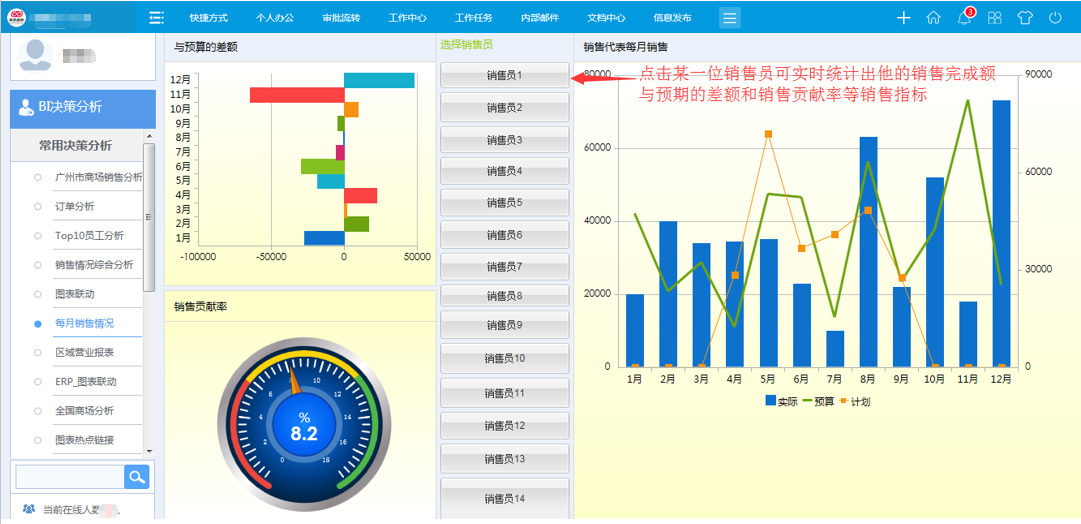This screenshot has height=524, width=1081.
Task: Open 信息发布 menu
Action: (672, 18)
